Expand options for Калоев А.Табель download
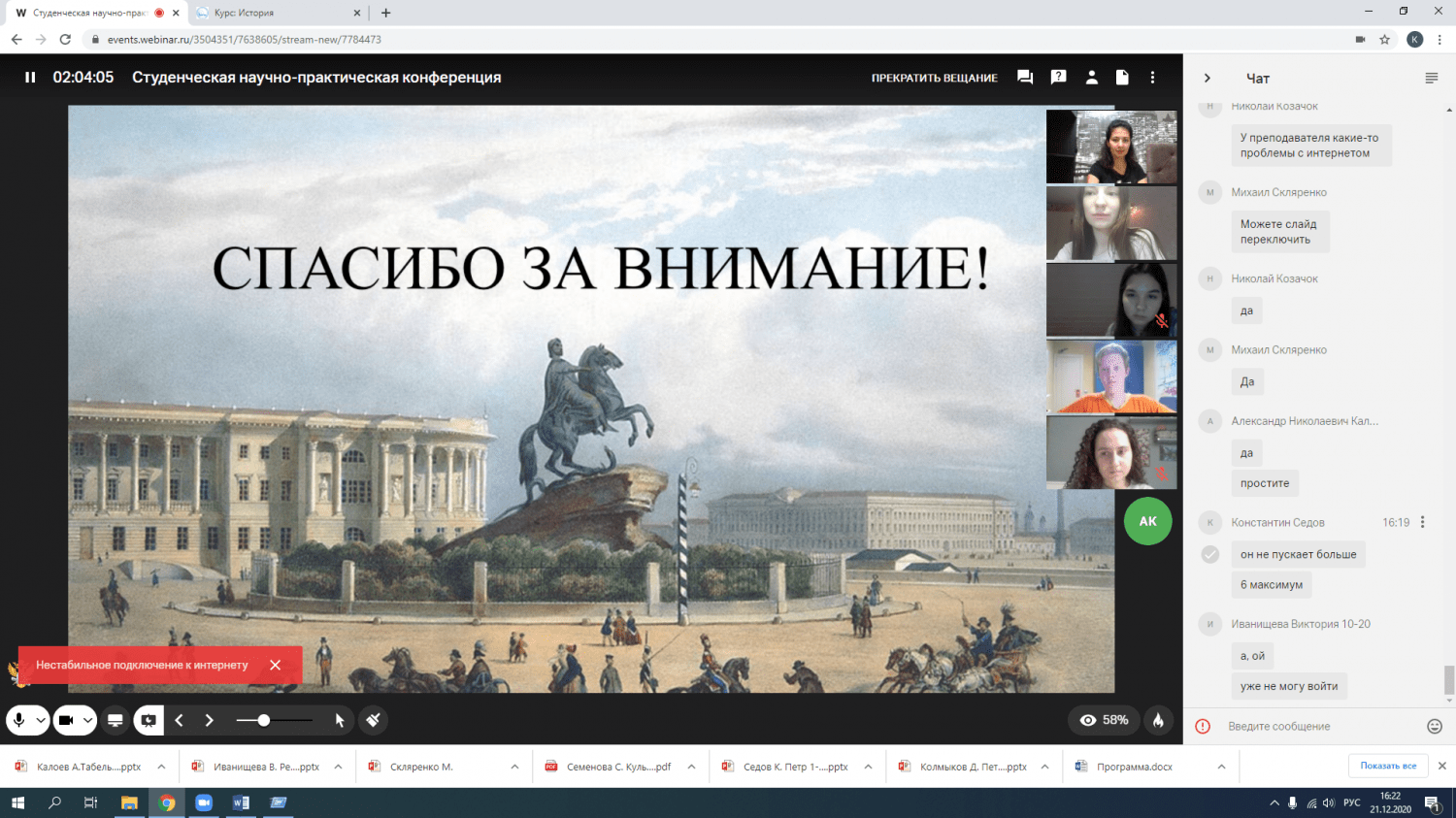This screenshot has width=1456, height=818. pyautogui.click(x=161, y=767)
